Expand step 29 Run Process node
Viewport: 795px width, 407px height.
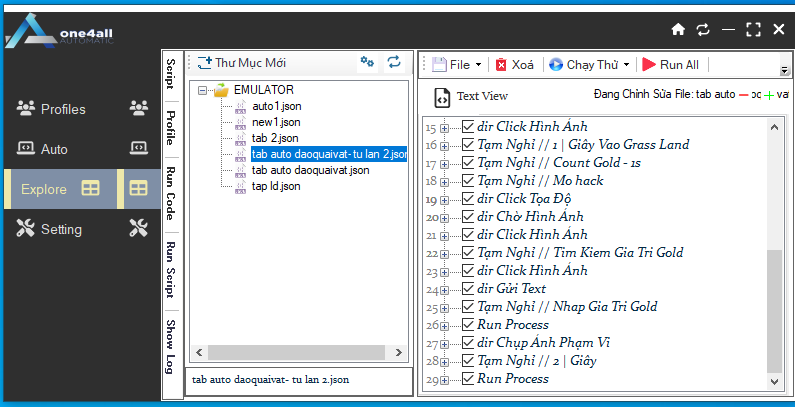click(x=445, y=381)
